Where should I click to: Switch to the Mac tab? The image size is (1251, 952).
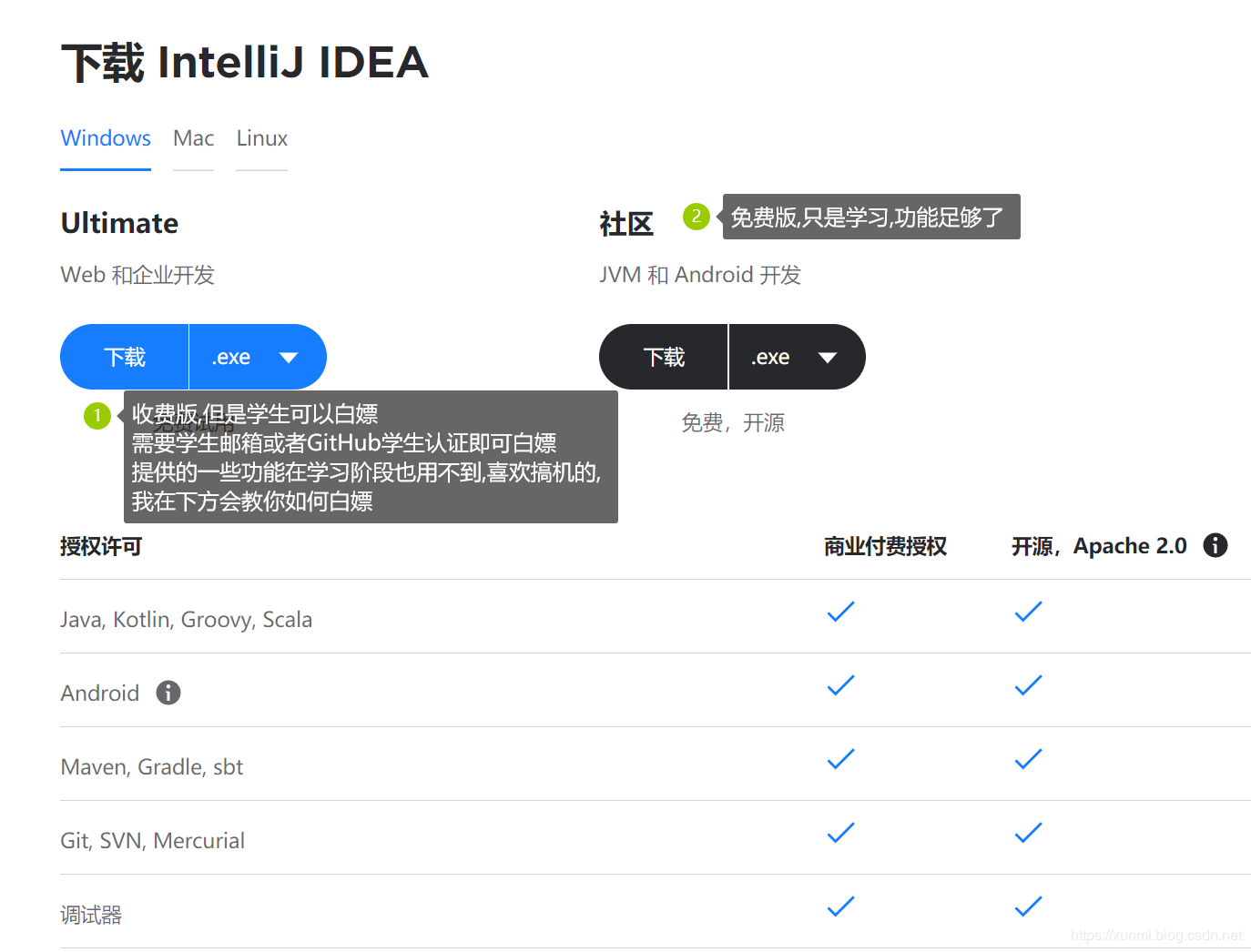[193, 138]
